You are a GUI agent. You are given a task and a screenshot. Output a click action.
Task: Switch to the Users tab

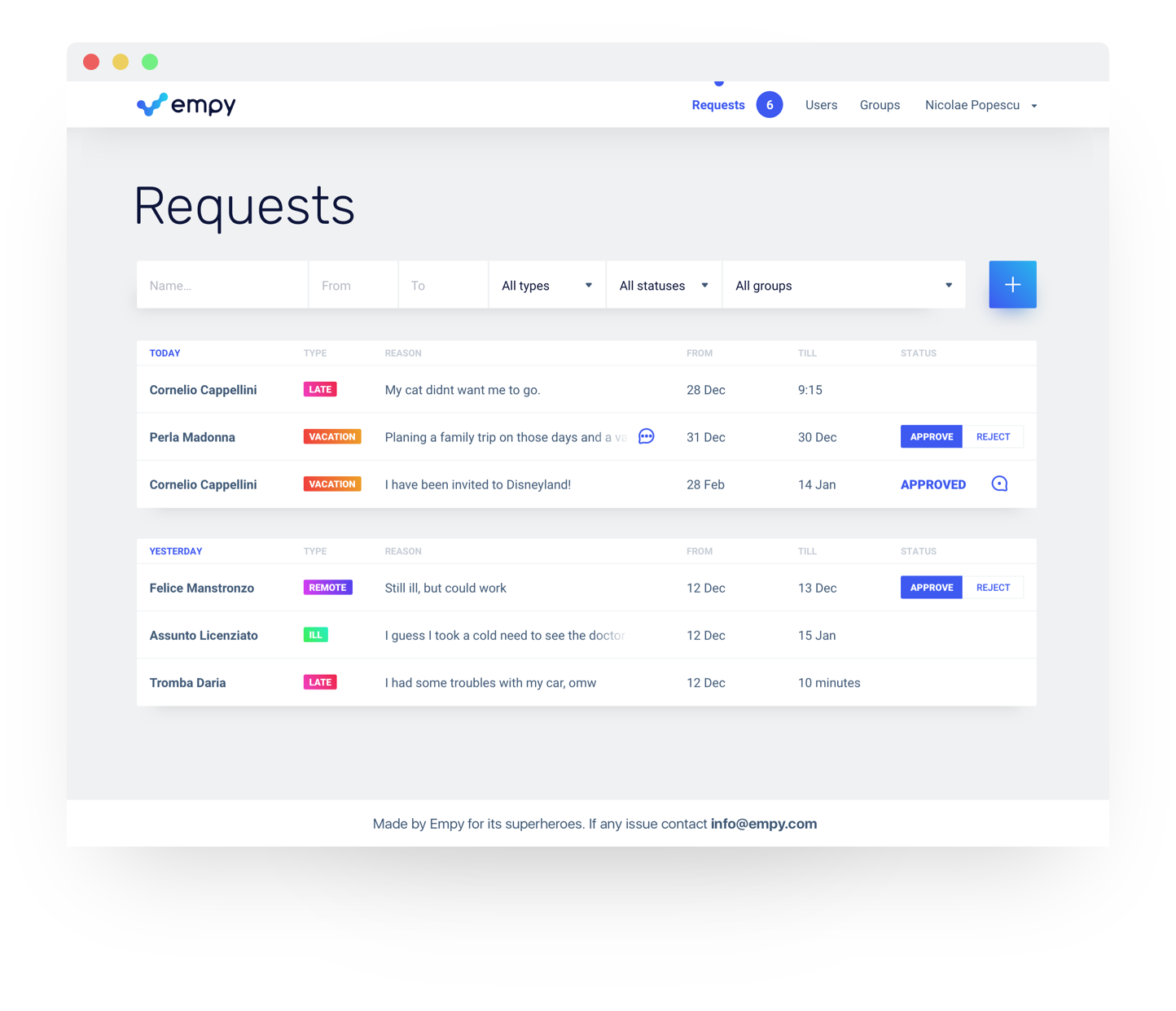pyautogui.click(x=821, y=105)
